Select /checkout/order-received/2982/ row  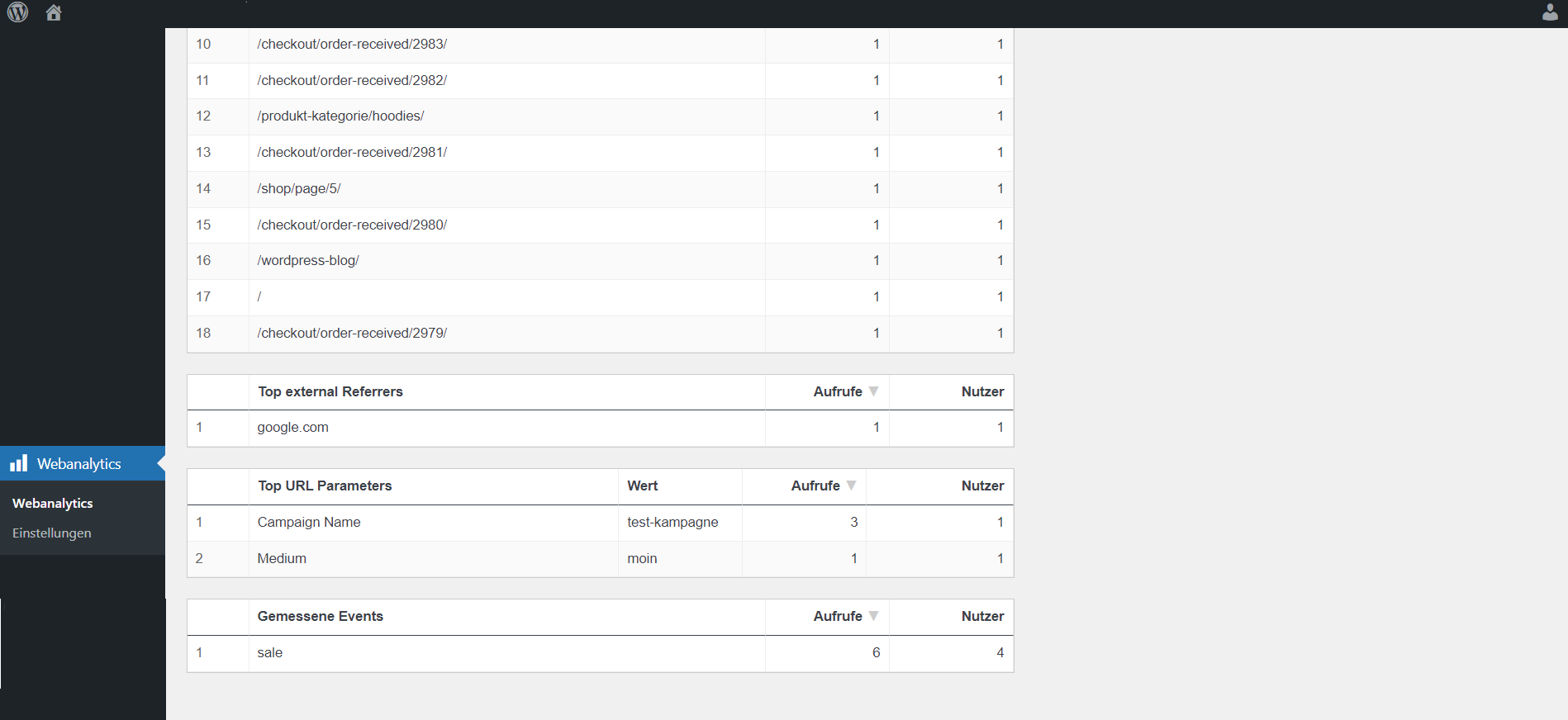coord(601,80)
